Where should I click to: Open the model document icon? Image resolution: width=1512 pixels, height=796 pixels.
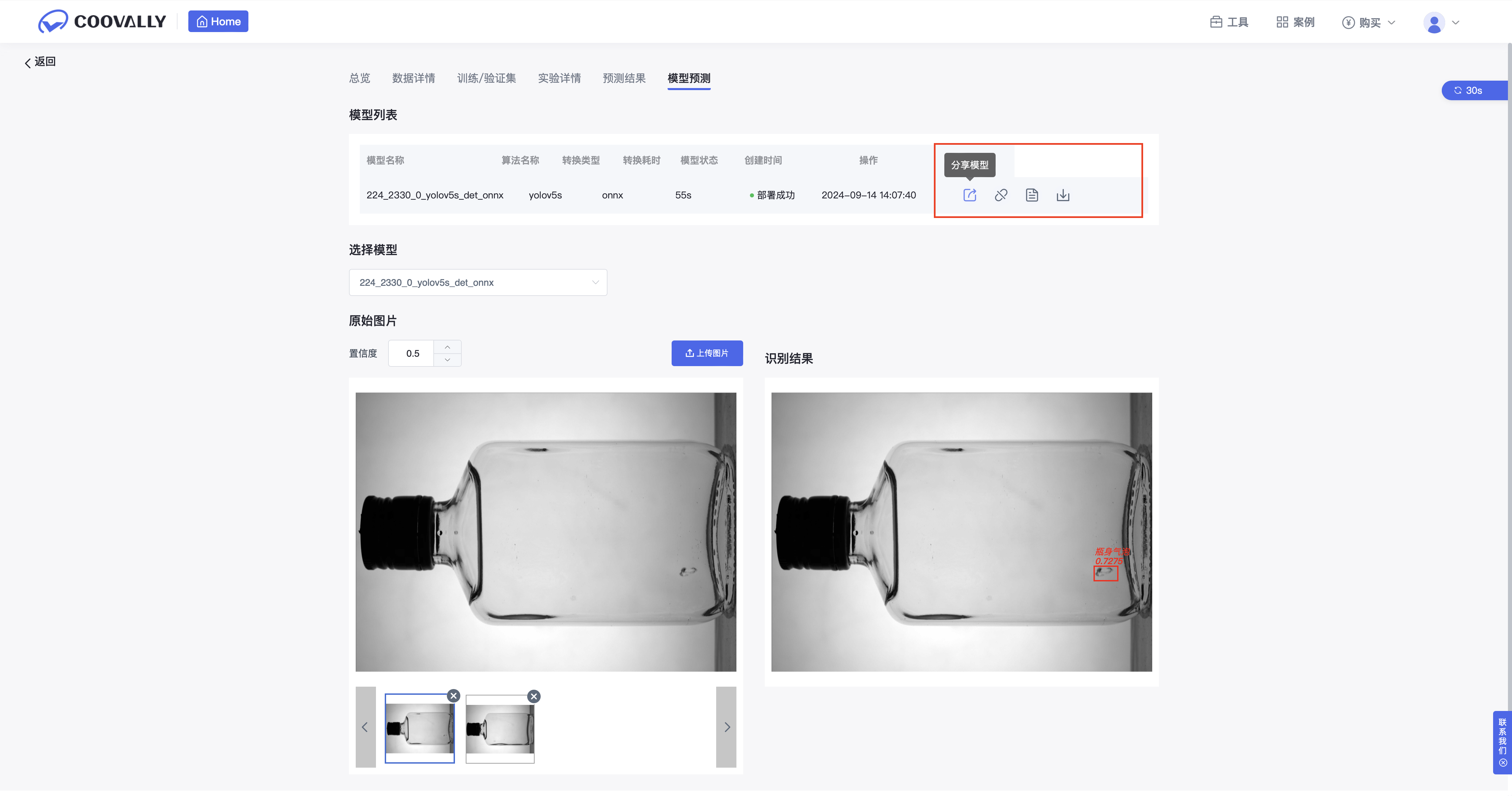tap(1032, 195)
